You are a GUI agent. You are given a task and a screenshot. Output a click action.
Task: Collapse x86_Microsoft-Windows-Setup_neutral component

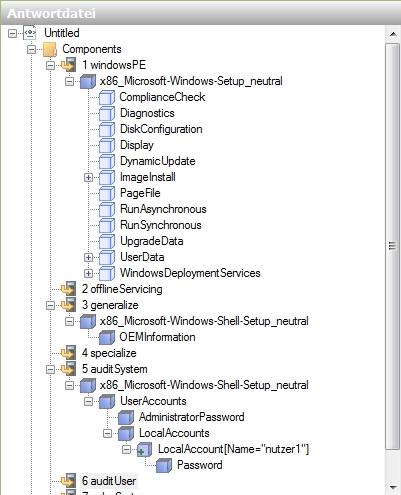click(x=69, y=81)
